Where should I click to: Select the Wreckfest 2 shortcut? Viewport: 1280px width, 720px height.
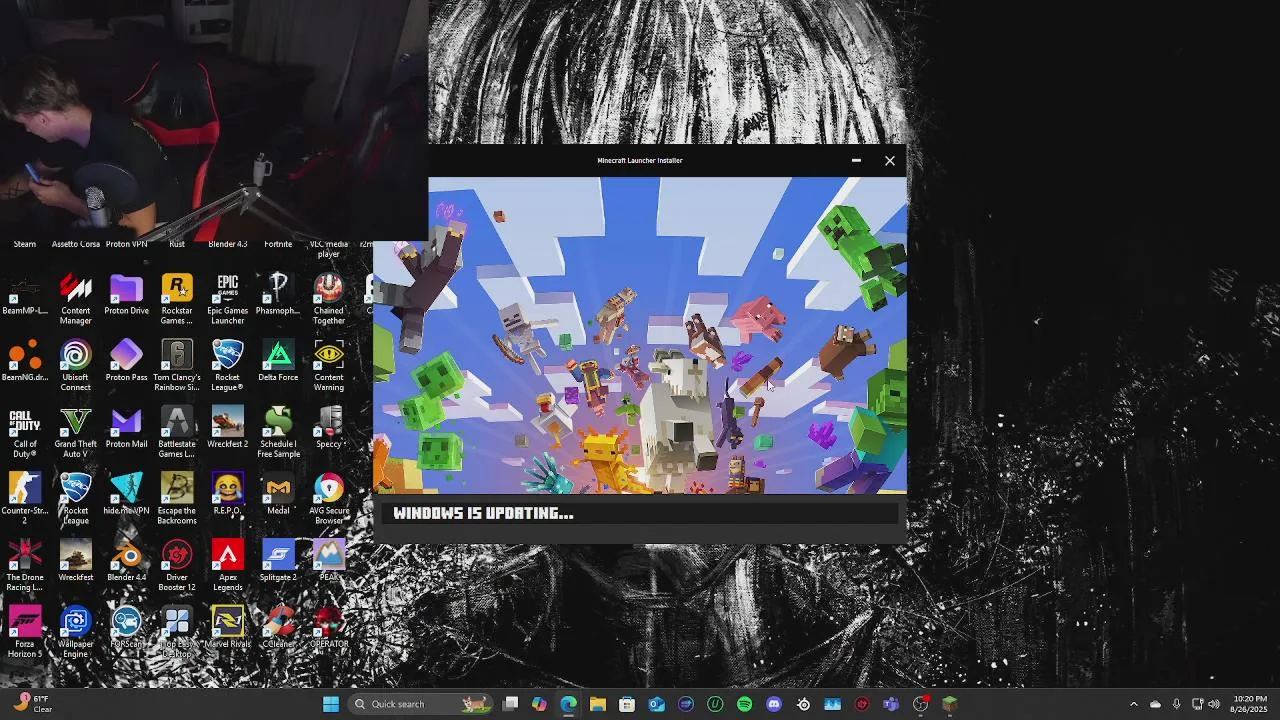pyautogui.click(x=228, y=428)
